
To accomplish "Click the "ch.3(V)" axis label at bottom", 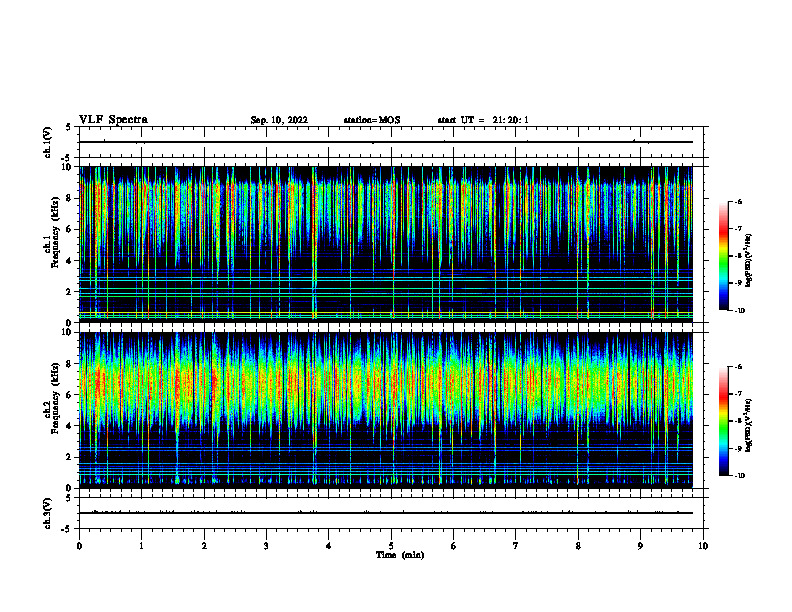I will click(x=48, y=513).
